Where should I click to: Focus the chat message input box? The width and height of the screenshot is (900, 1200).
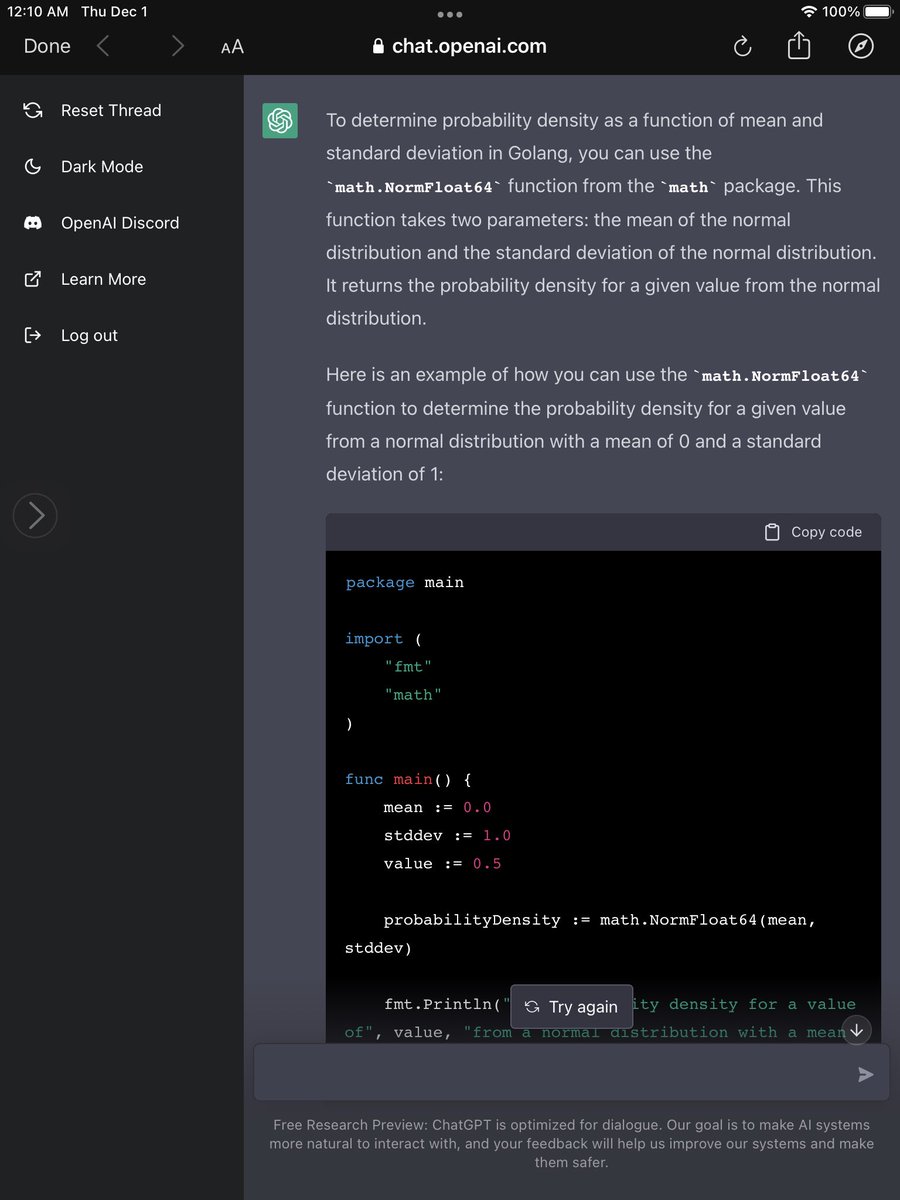[x=571, y=1073]
